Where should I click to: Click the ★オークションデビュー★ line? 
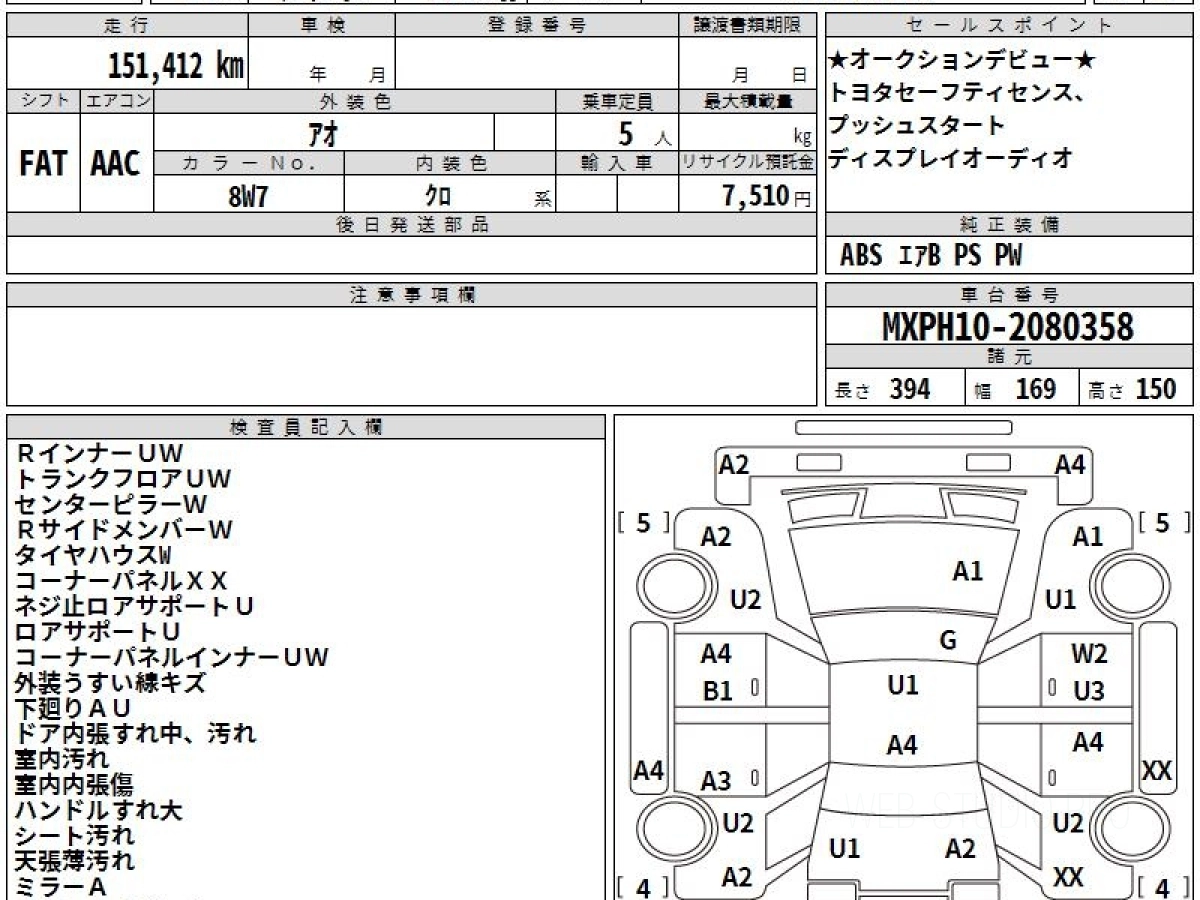(962, 61)
